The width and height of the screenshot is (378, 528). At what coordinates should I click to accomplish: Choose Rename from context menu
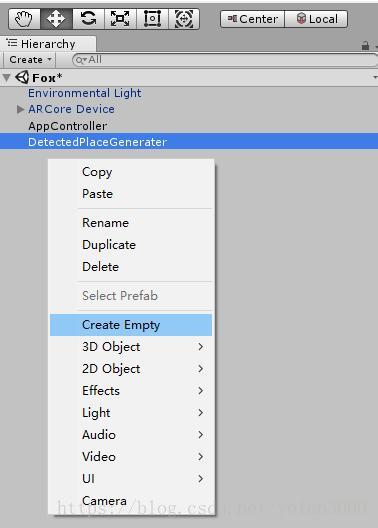[x=131, y=223]
